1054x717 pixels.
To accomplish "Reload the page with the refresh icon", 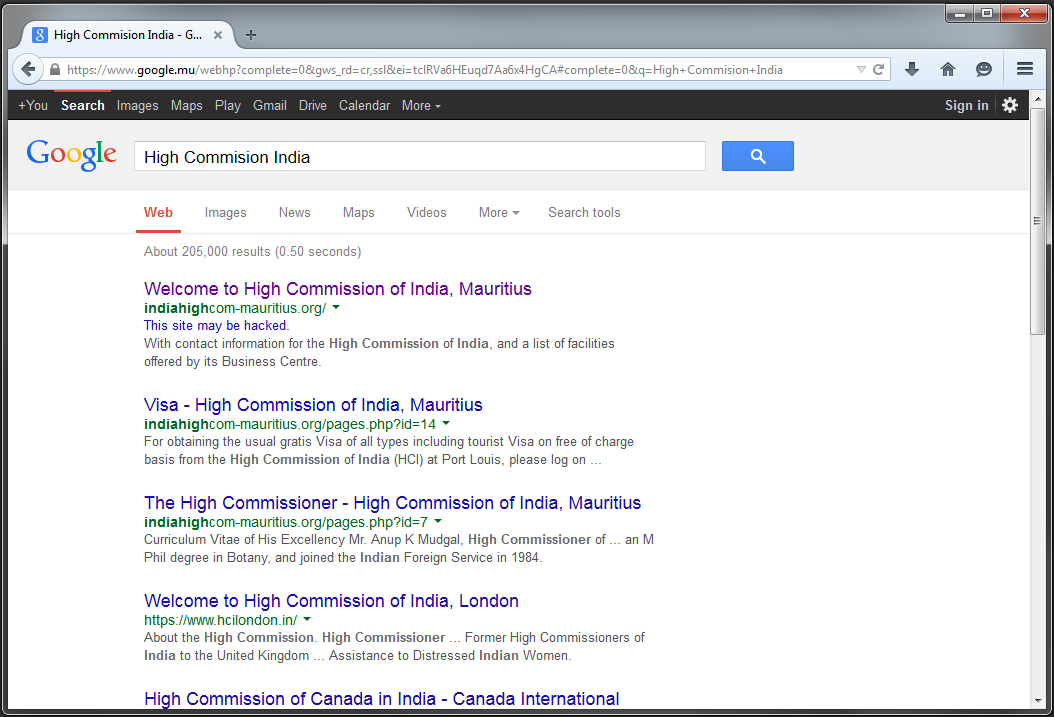I will tap(878, 69).
